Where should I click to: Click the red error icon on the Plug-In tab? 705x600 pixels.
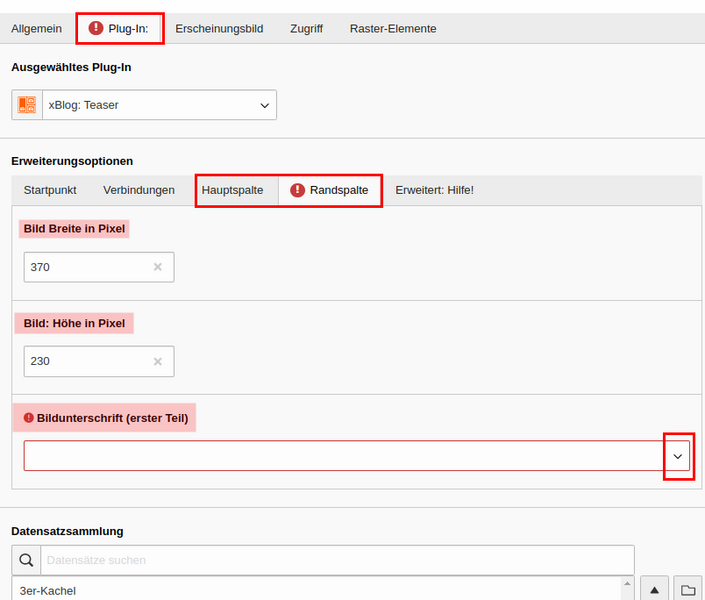96,28
